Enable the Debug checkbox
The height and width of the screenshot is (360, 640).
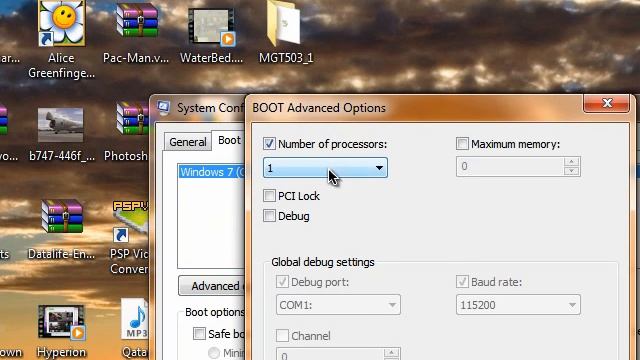[269, 216]
